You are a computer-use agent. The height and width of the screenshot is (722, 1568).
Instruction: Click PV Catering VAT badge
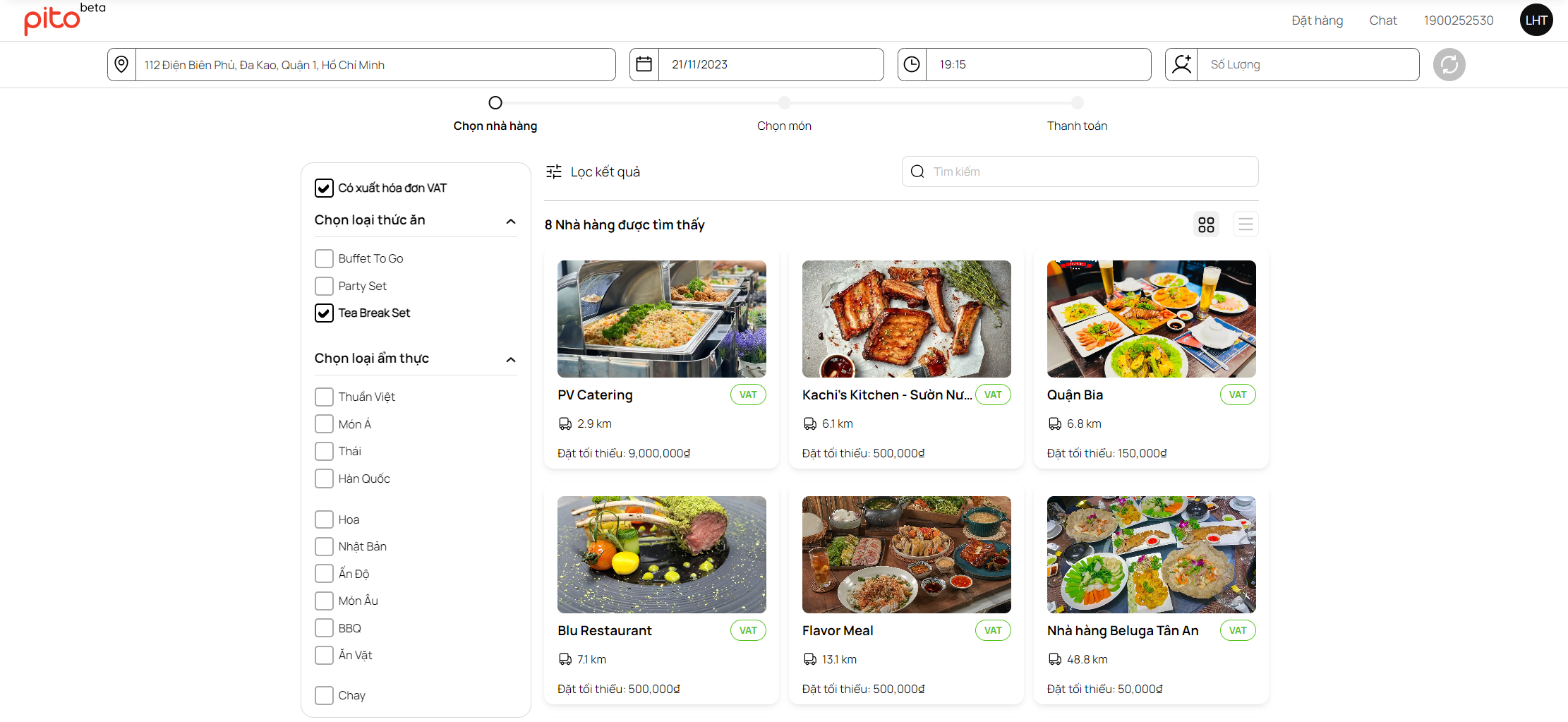[748, 395]
